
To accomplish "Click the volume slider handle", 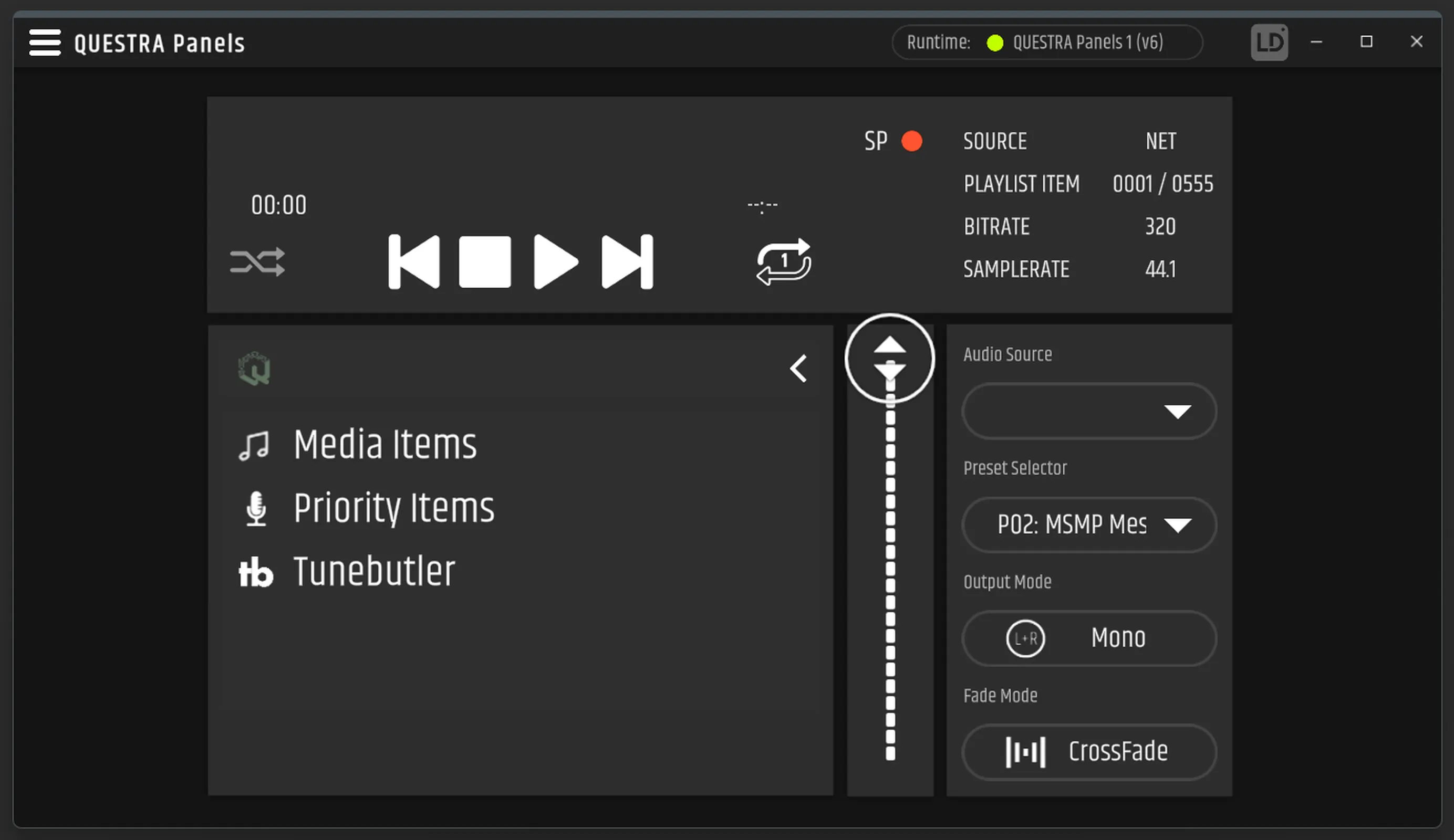I will tap(889, 359).
